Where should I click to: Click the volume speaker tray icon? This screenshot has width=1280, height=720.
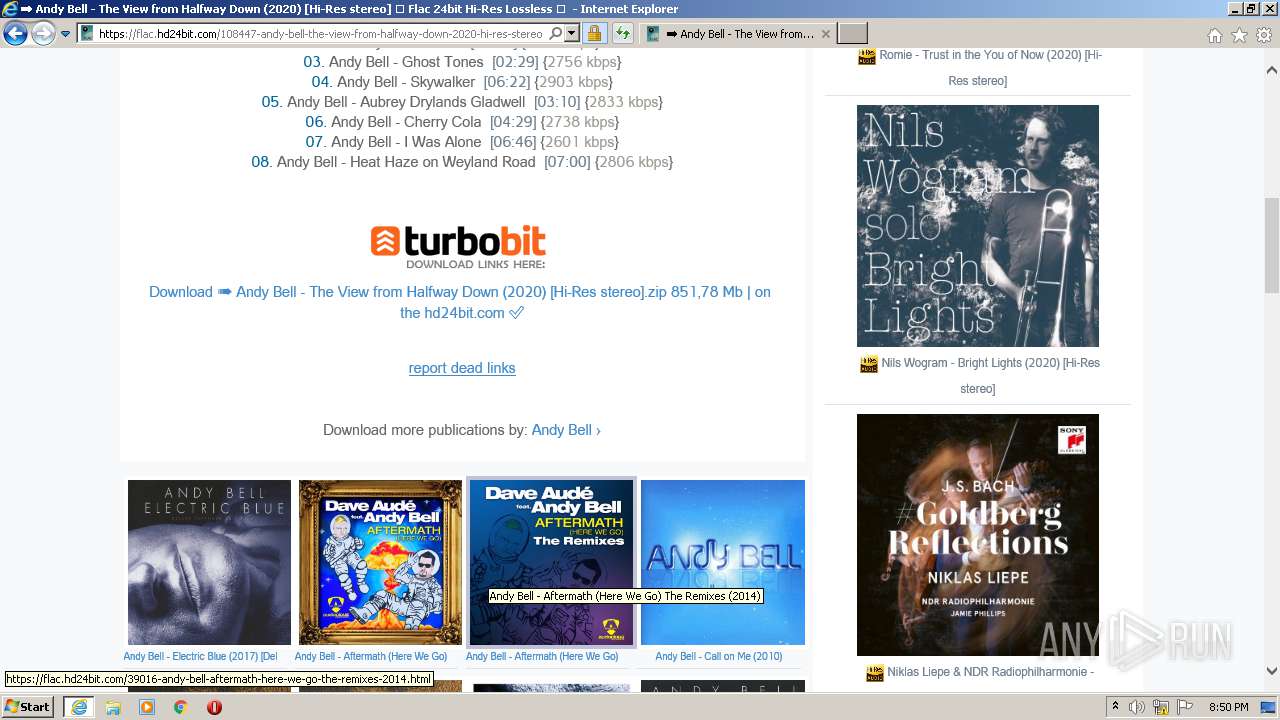pyautogui.click(x=1137, y=707)
